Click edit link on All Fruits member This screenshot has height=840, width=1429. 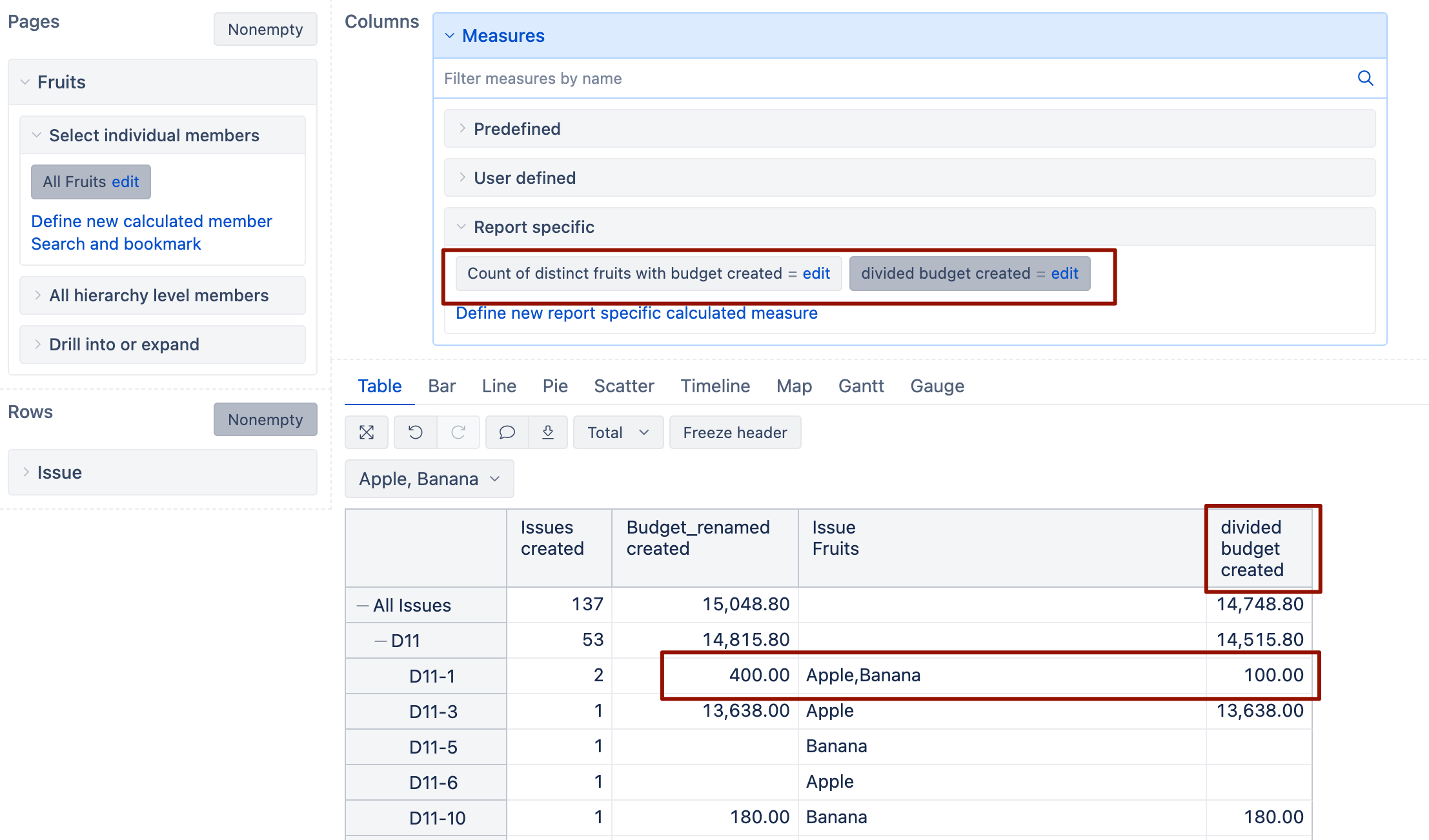click(125, 182)
